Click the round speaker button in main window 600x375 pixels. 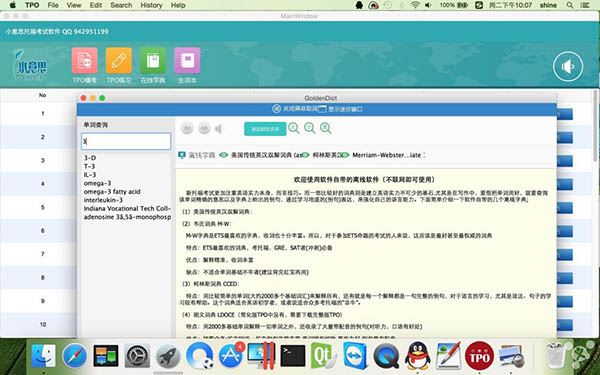[x=568, y=67]
